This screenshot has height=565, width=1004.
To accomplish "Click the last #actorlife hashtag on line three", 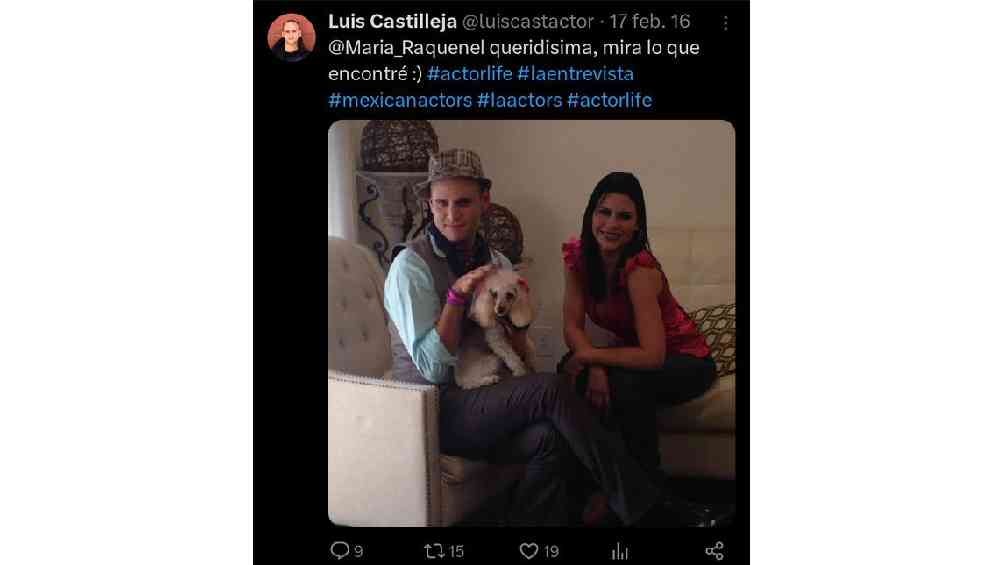I will click(610, 100).
